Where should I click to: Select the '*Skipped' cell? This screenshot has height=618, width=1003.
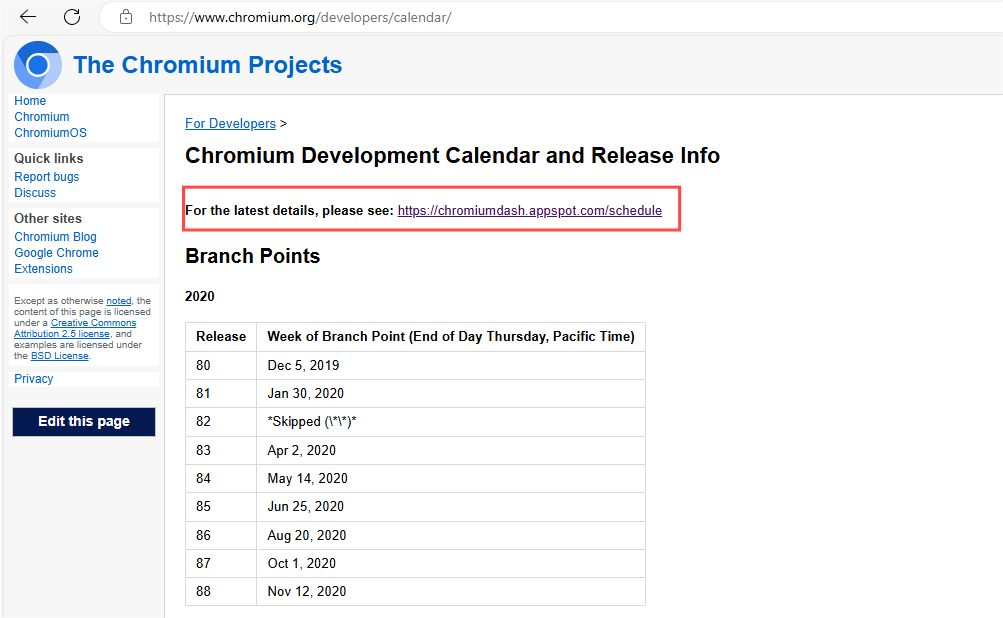[451, 422]
